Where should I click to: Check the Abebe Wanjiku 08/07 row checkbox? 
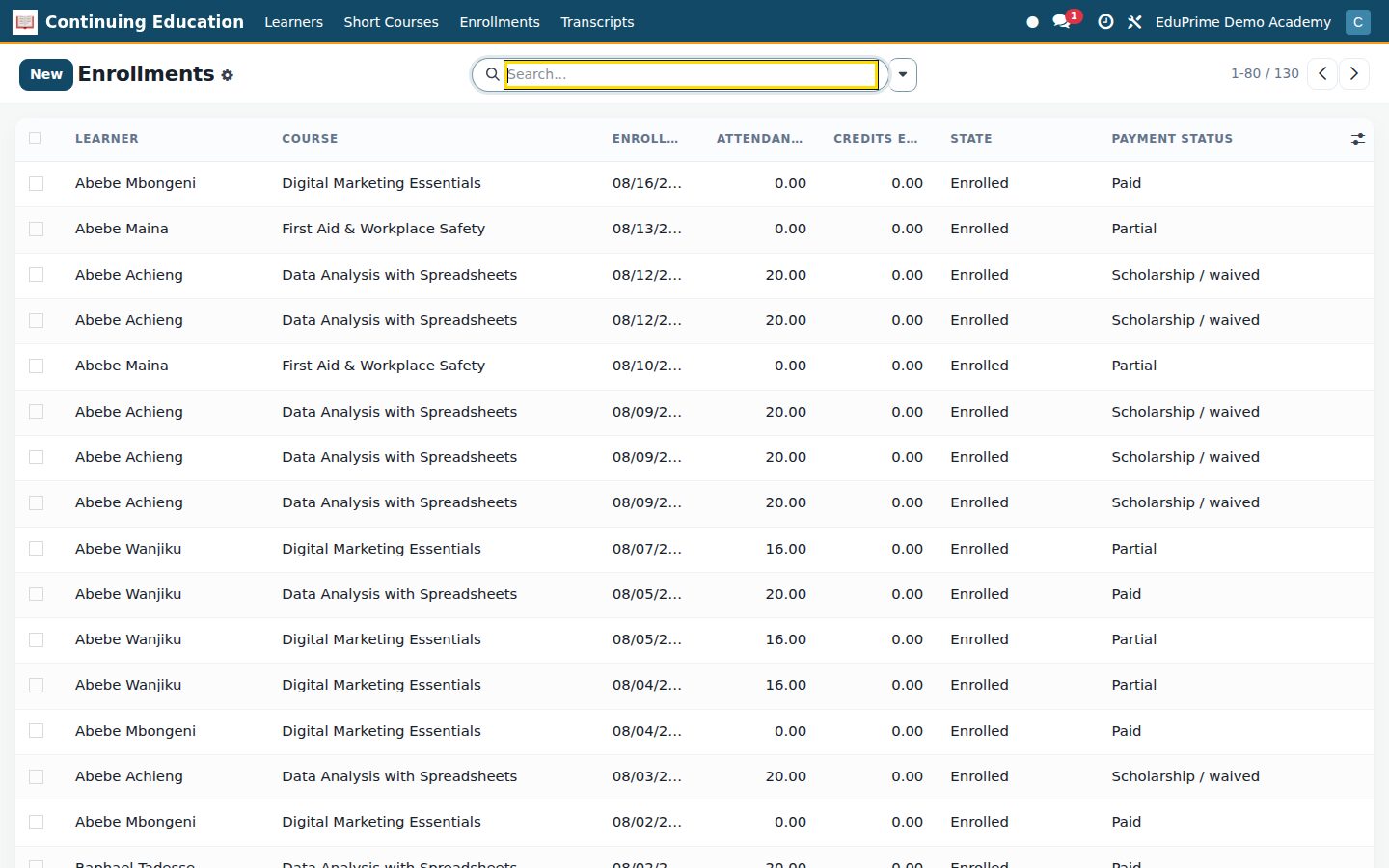pyautogui.click(x=36, y=548)
